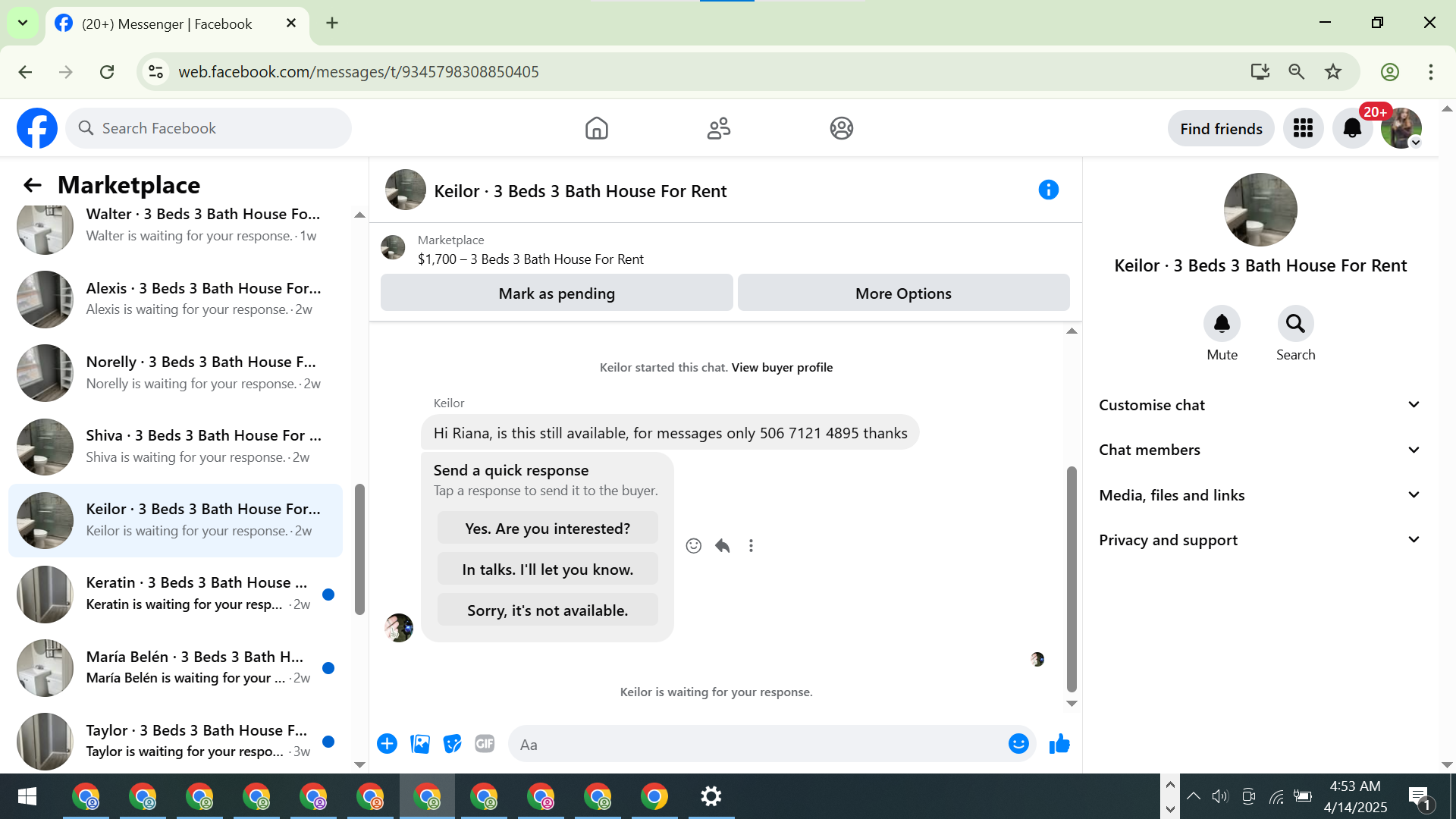Click the message text input field

[758, 745]
